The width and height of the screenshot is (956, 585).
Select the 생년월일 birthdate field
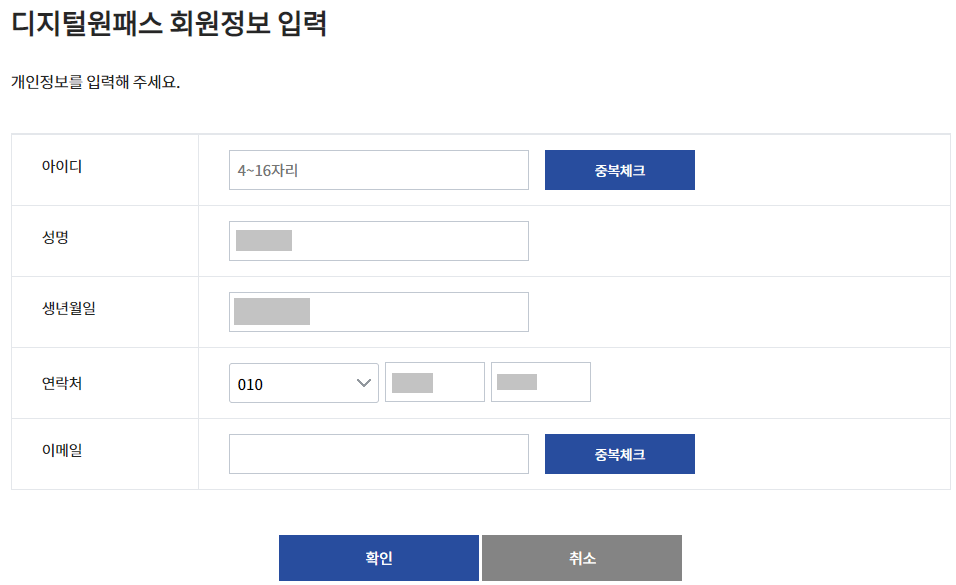(x=378, y=311)
